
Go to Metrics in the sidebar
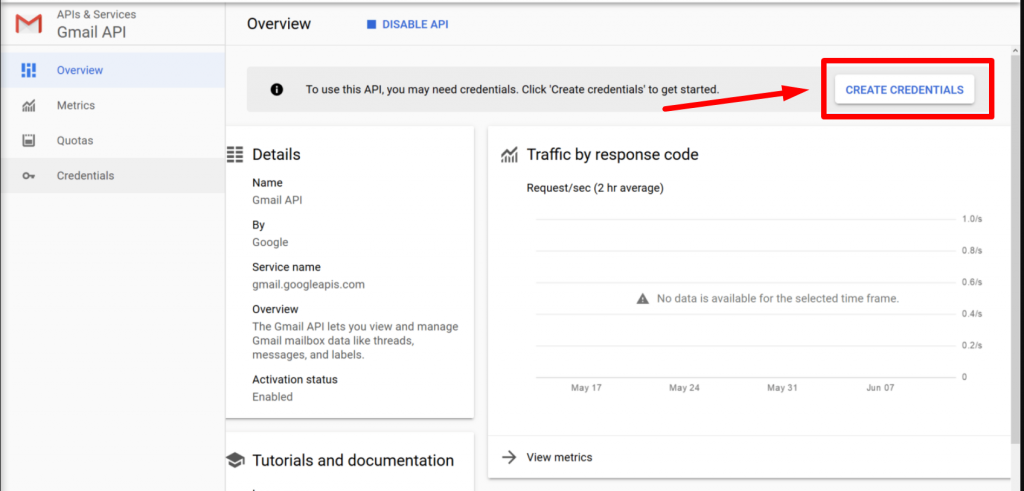[76, 105]
